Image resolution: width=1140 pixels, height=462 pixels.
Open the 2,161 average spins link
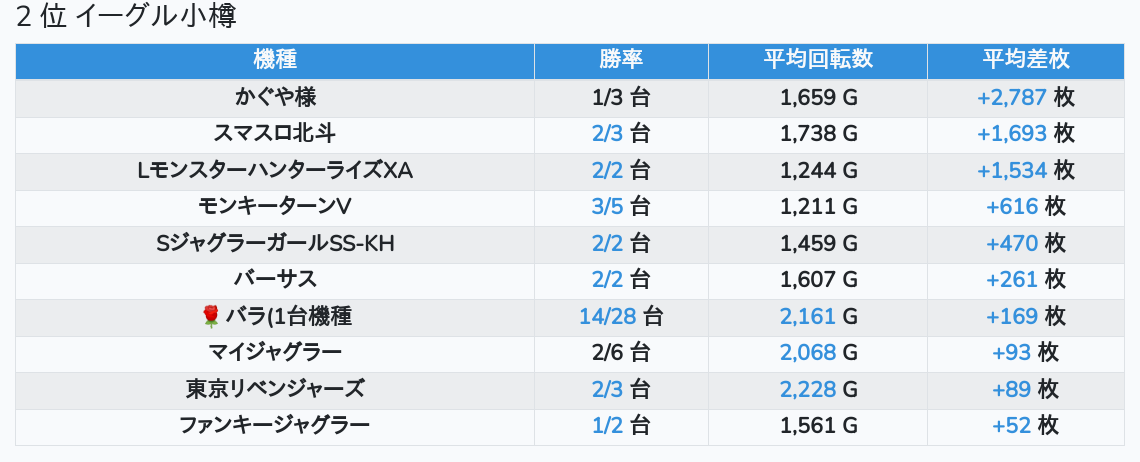(x=808, y=317)
